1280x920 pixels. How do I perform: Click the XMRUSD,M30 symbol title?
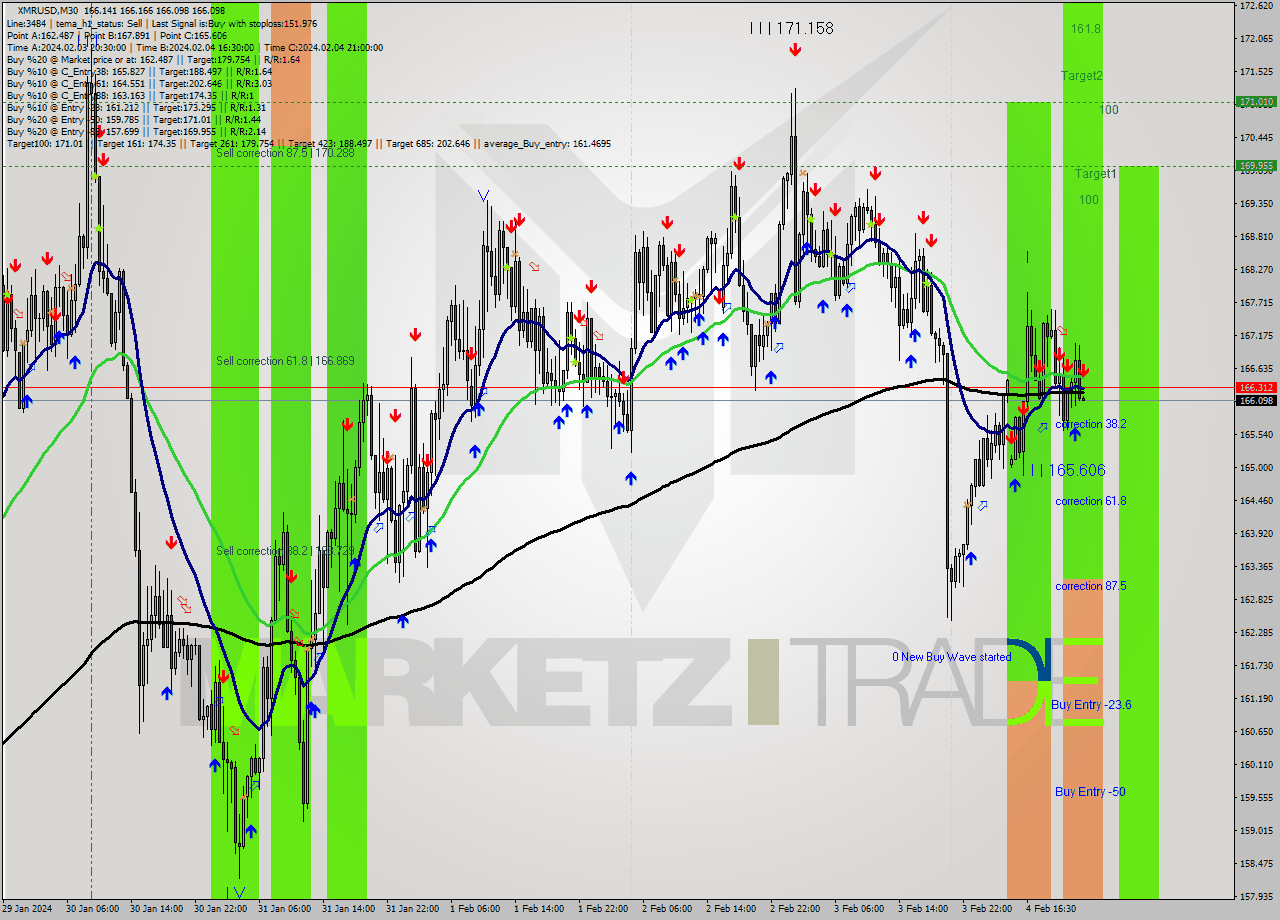50,11
